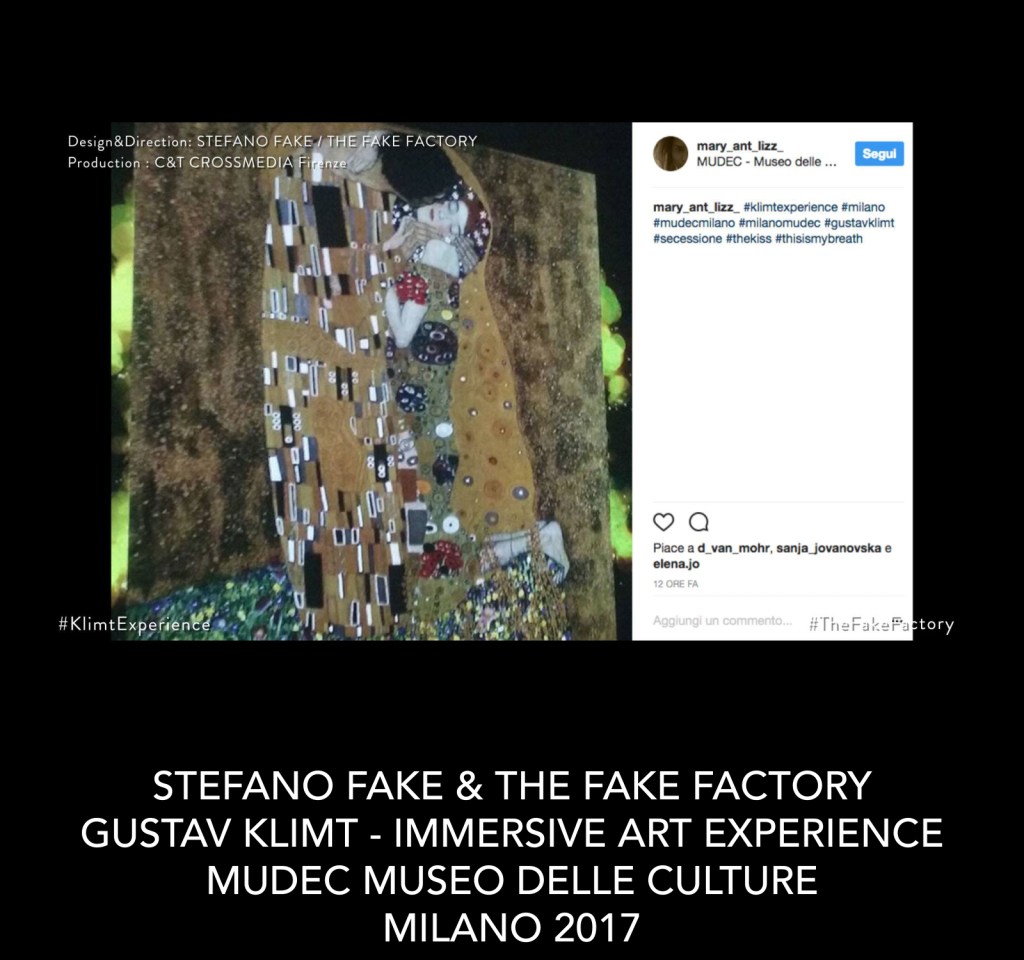Open the #secessione hashtag

pos(687,239)
